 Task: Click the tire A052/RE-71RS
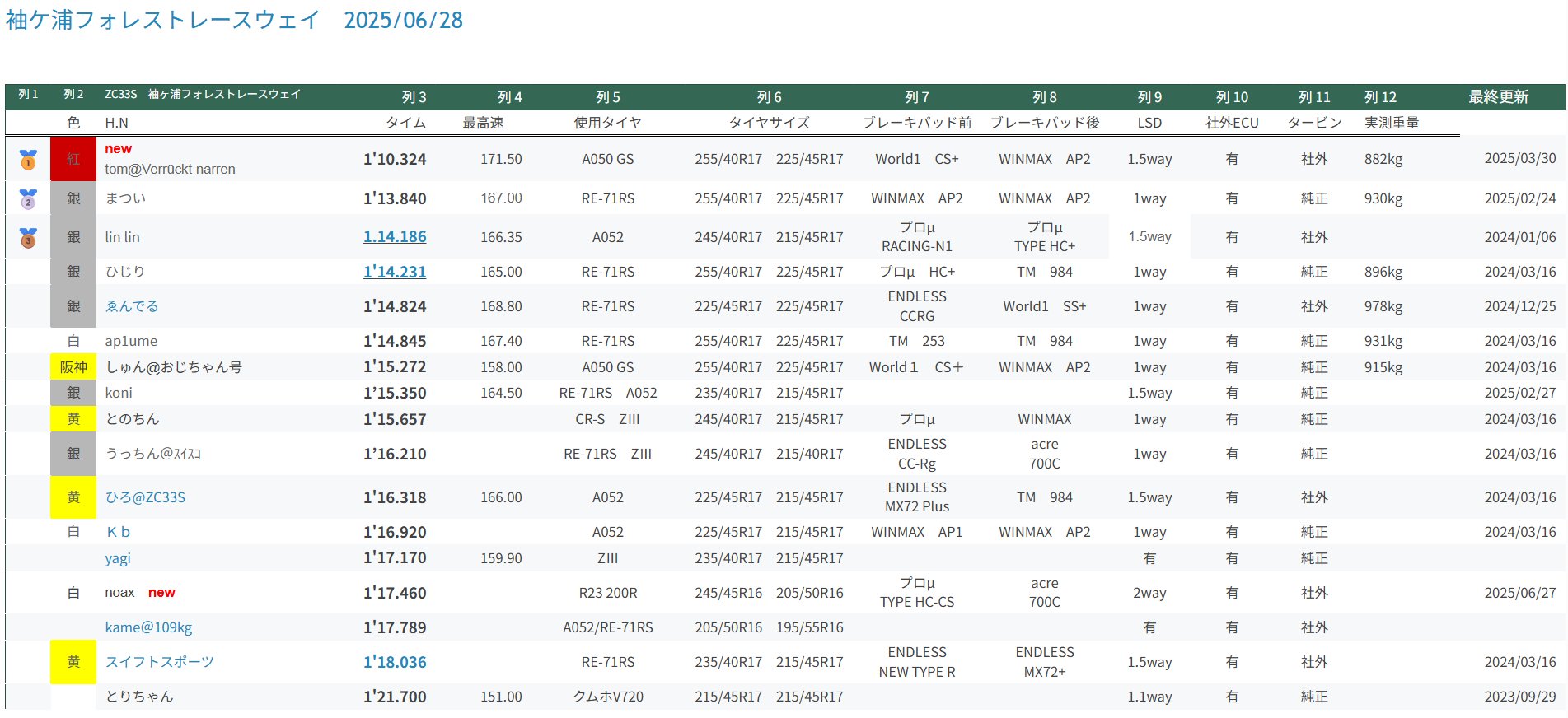[x=608, y=627]
